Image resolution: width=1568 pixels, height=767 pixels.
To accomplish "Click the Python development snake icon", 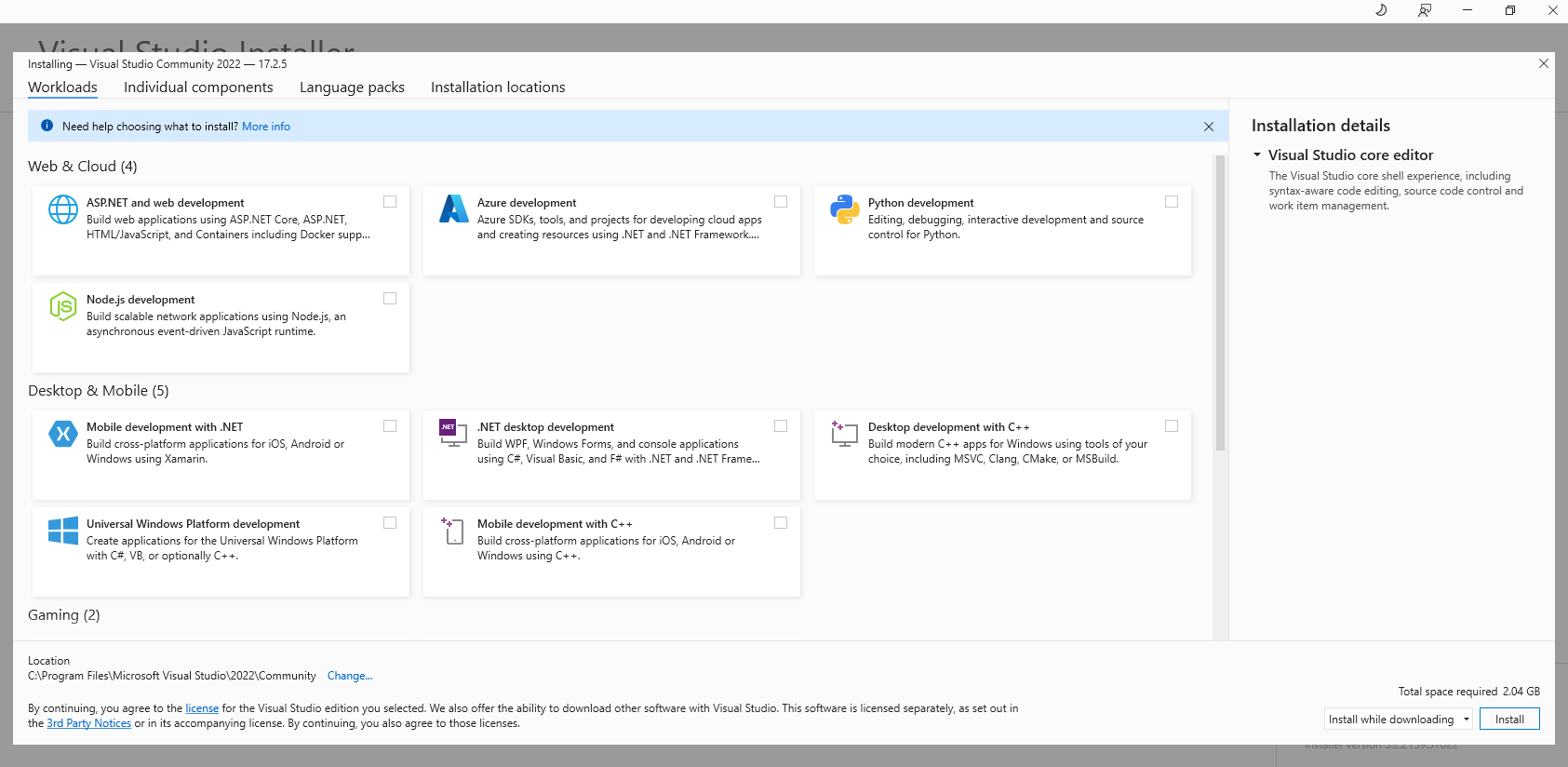I will (844, 209).
